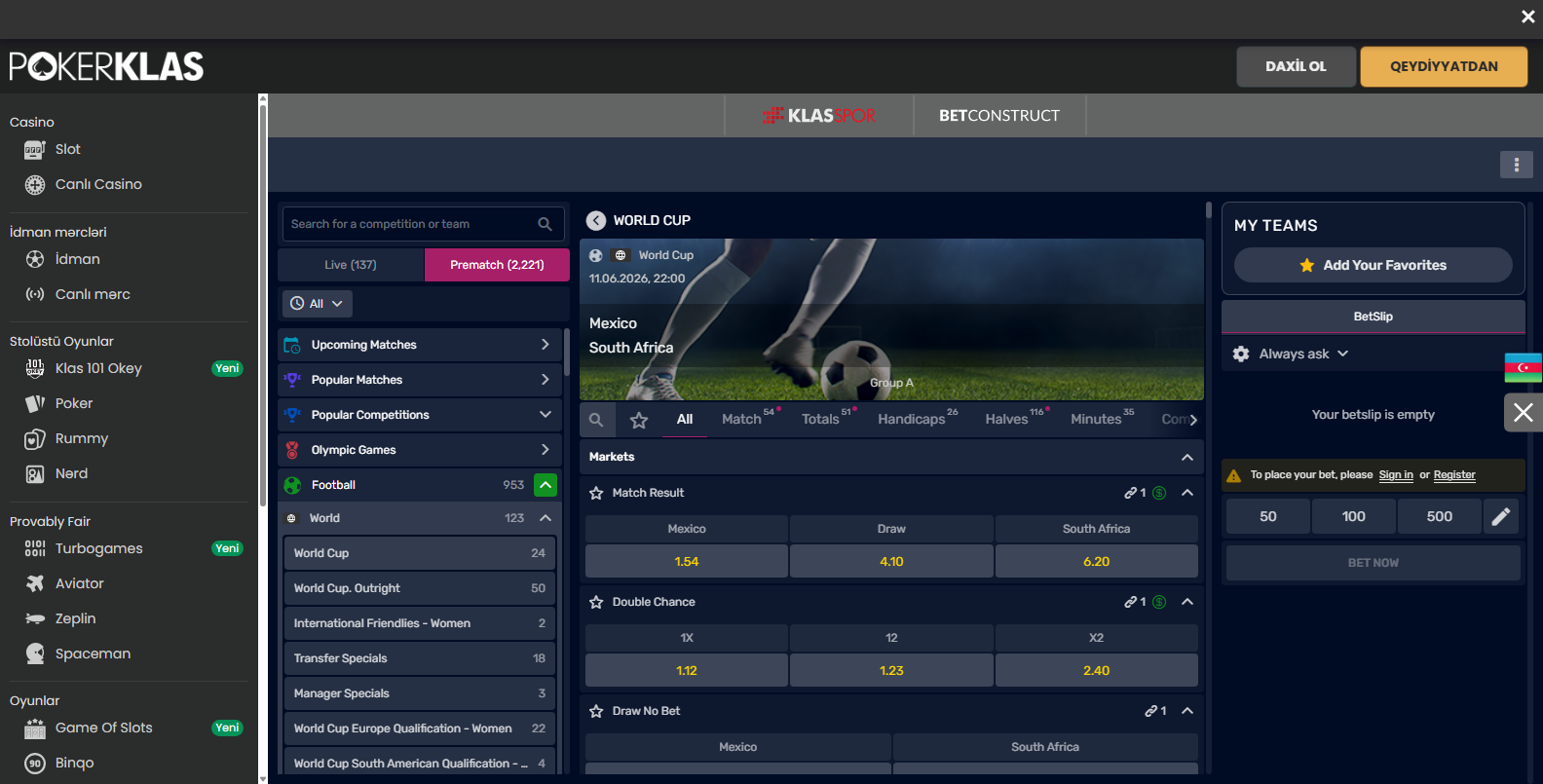Image resolution: width=1543 pixels, height=784 pixels.
Task: Toggle star on Draw No Bet market
Action: point(596,712)
